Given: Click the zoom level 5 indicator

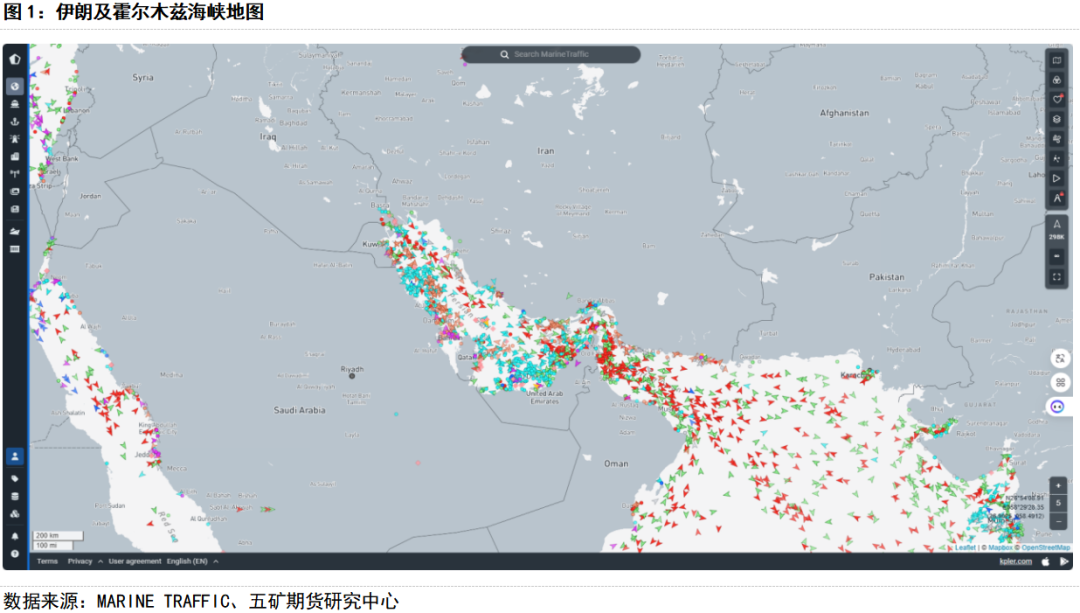Looking at the screenshot, I should tap(1058, 503).
